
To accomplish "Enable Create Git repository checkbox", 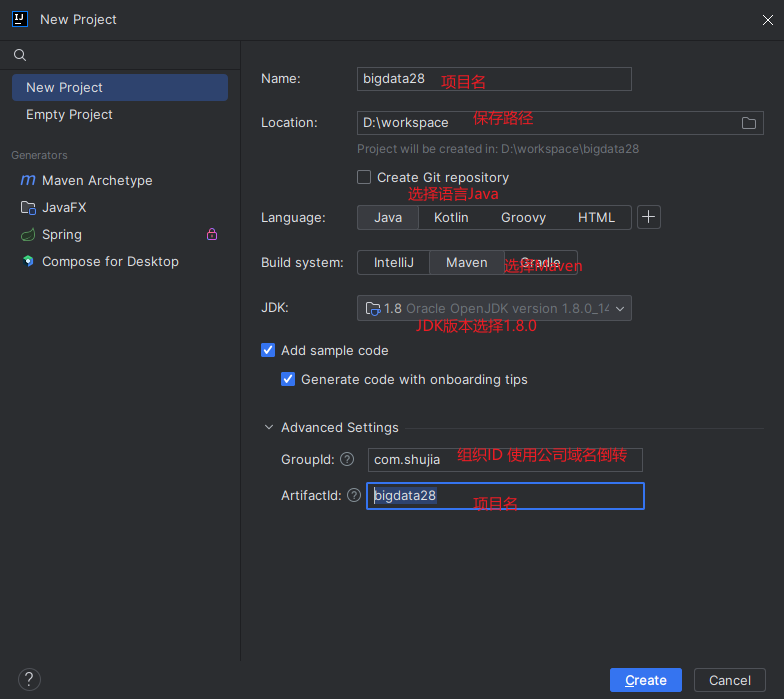I will (x=364, y=177).
